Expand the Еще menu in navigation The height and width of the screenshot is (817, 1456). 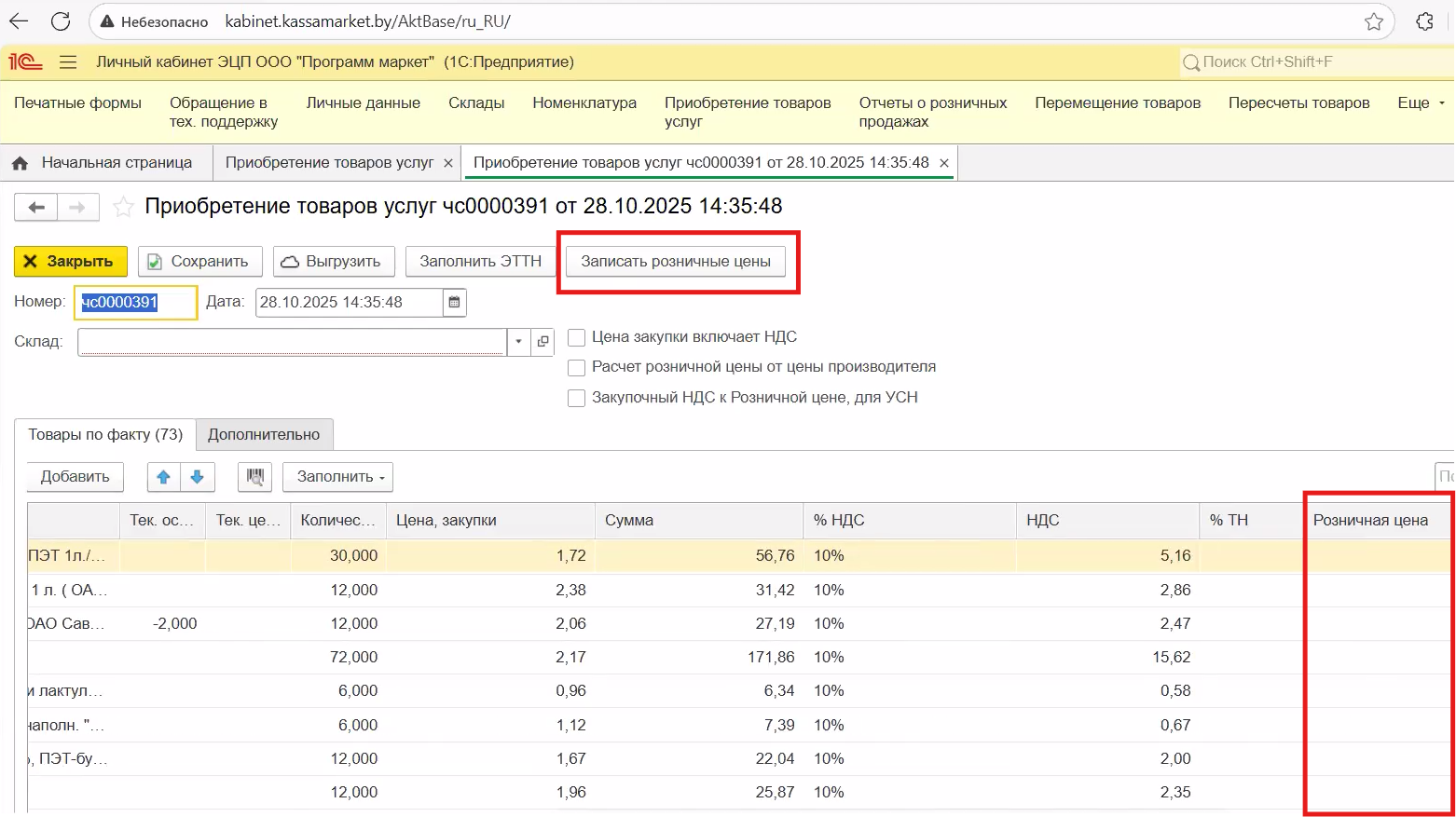1421,103
